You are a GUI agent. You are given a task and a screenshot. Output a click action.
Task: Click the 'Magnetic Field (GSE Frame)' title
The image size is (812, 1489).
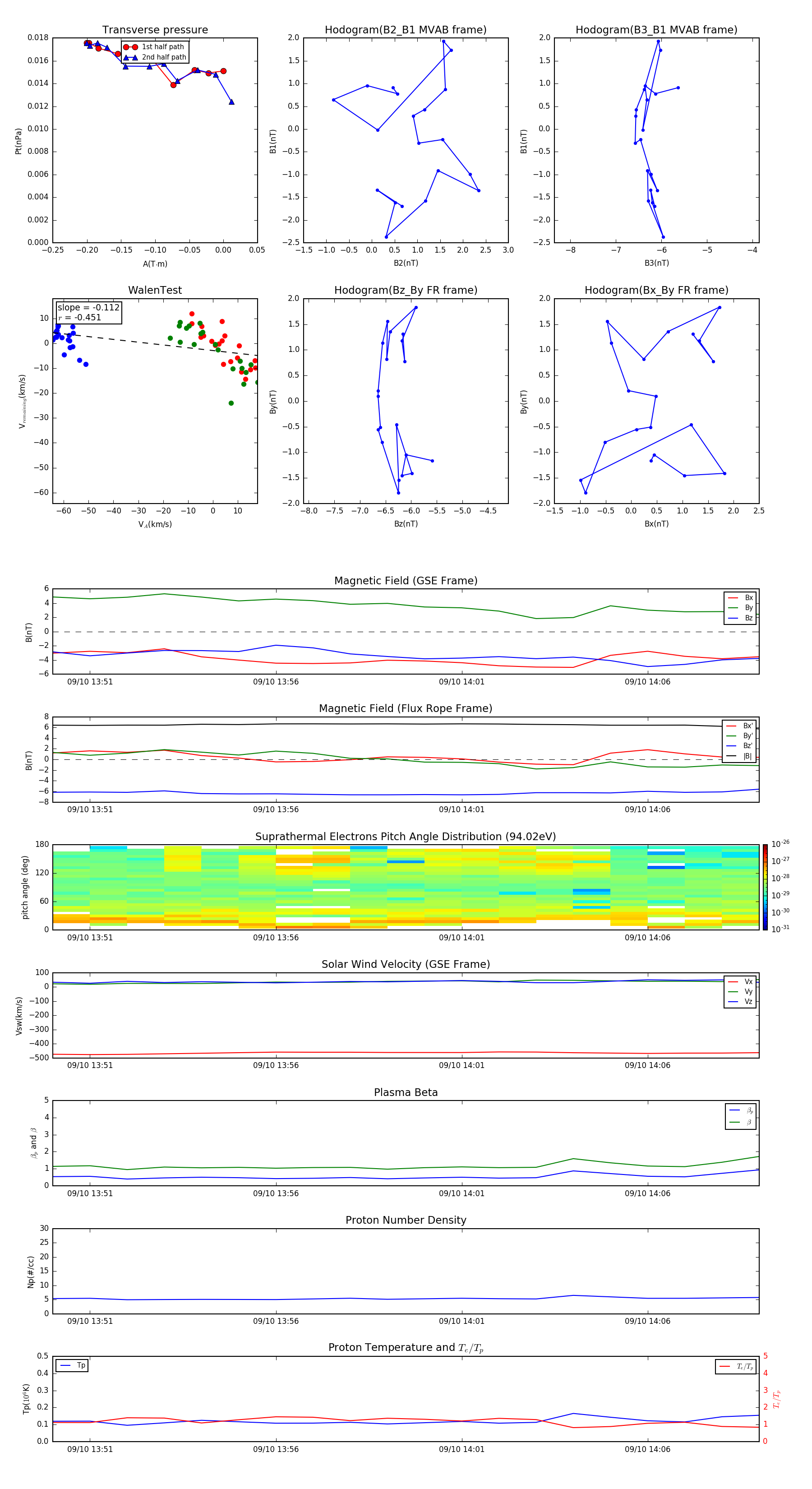point(406,581)
